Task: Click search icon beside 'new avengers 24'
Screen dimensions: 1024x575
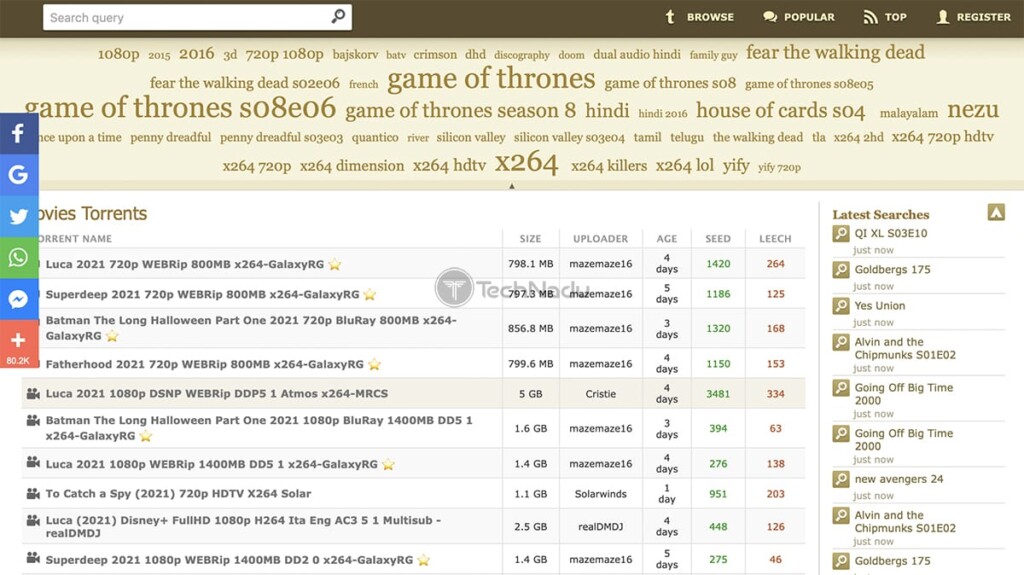Action: click(x=841, y=480)
